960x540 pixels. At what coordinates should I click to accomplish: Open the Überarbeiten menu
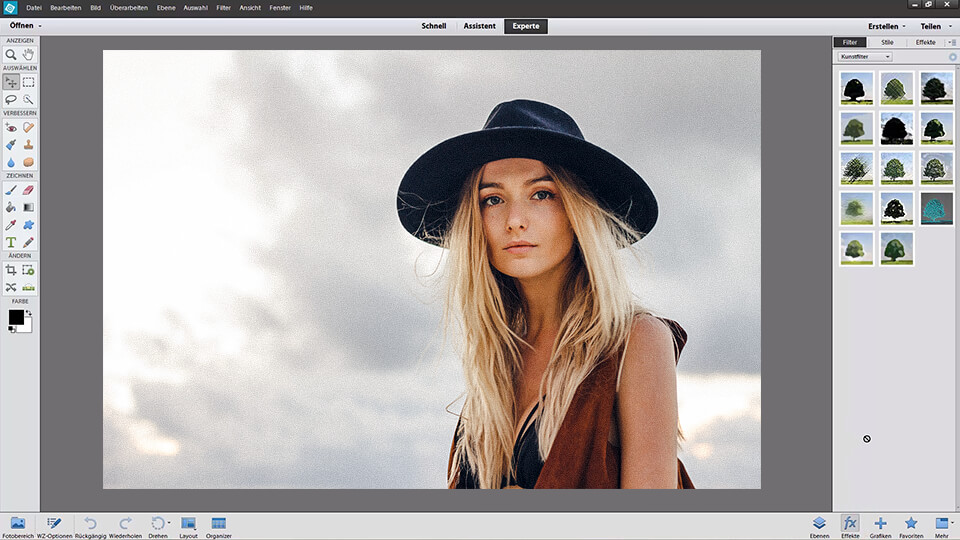[x=129, y=8]
